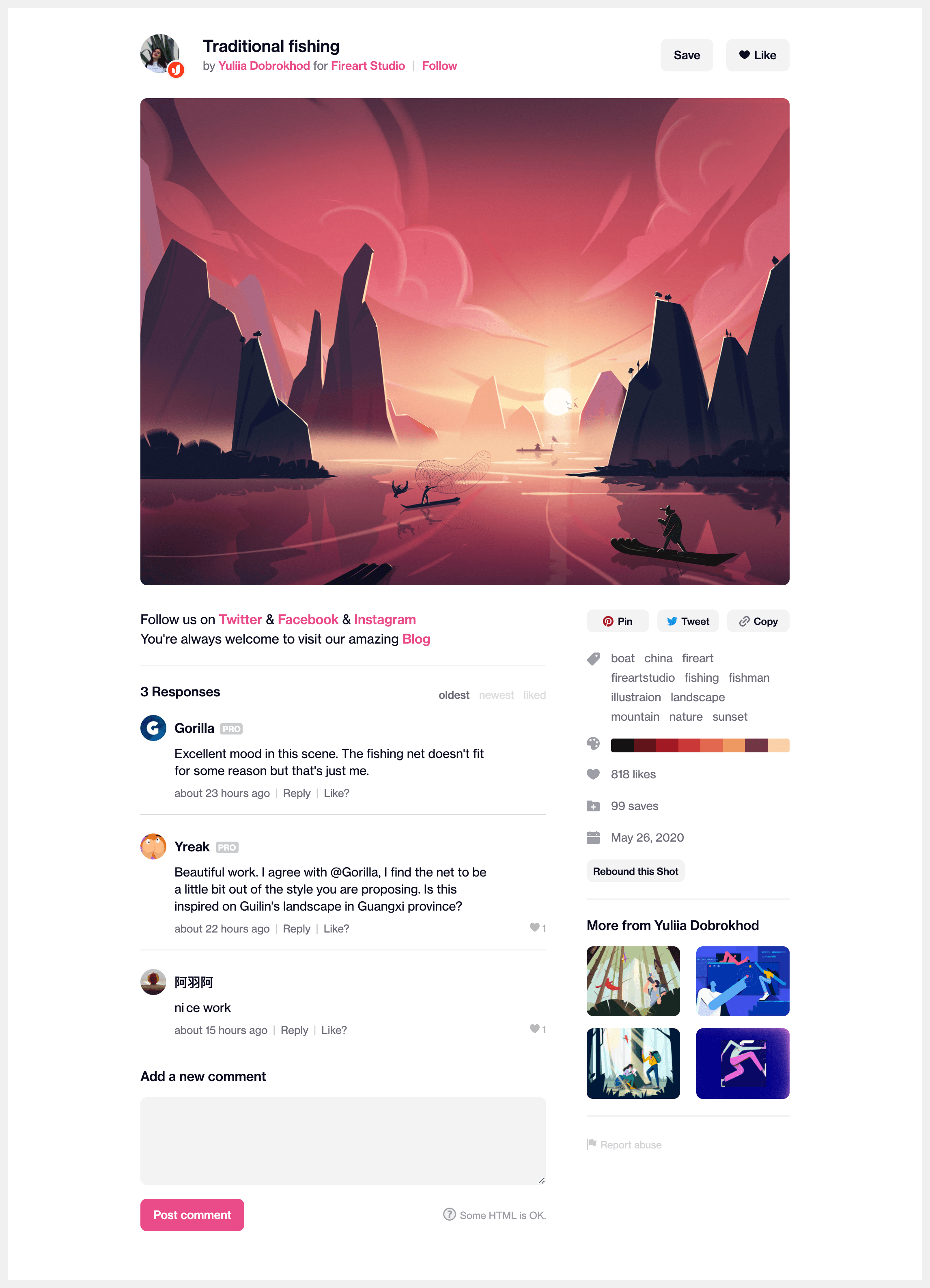Sort responses by newest
Viewport: 930px width, 1288px height.
pos(496,695)
